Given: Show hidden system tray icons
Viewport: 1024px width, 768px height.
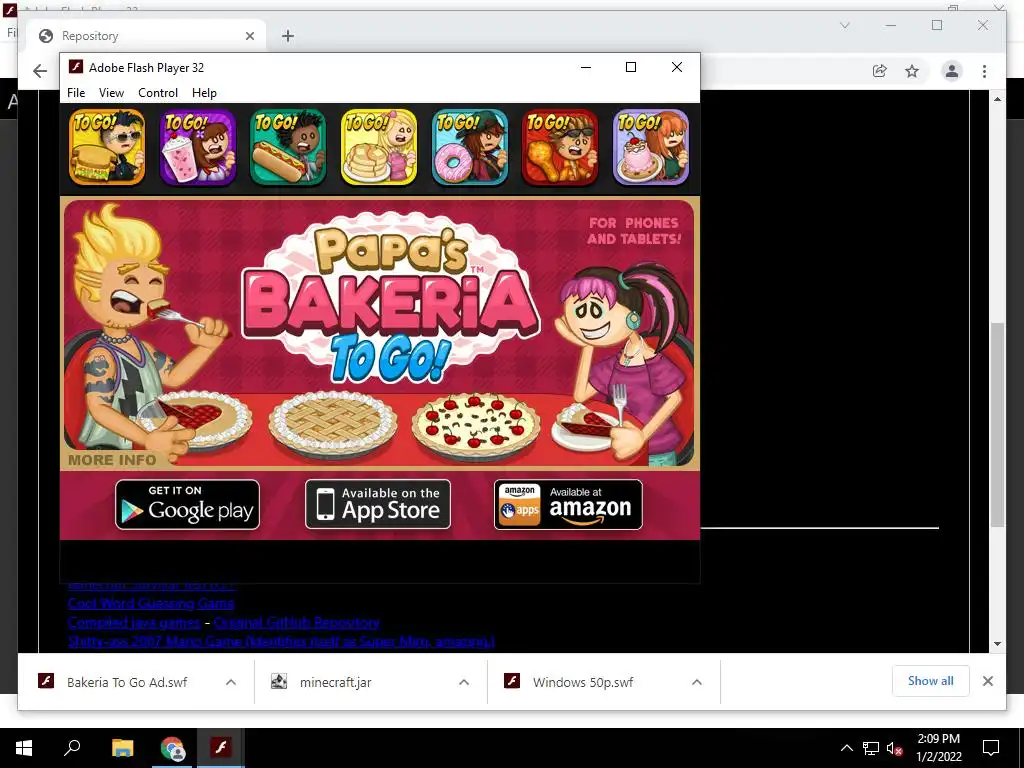Looking at the screenshot, I should [x=846, y=748].
